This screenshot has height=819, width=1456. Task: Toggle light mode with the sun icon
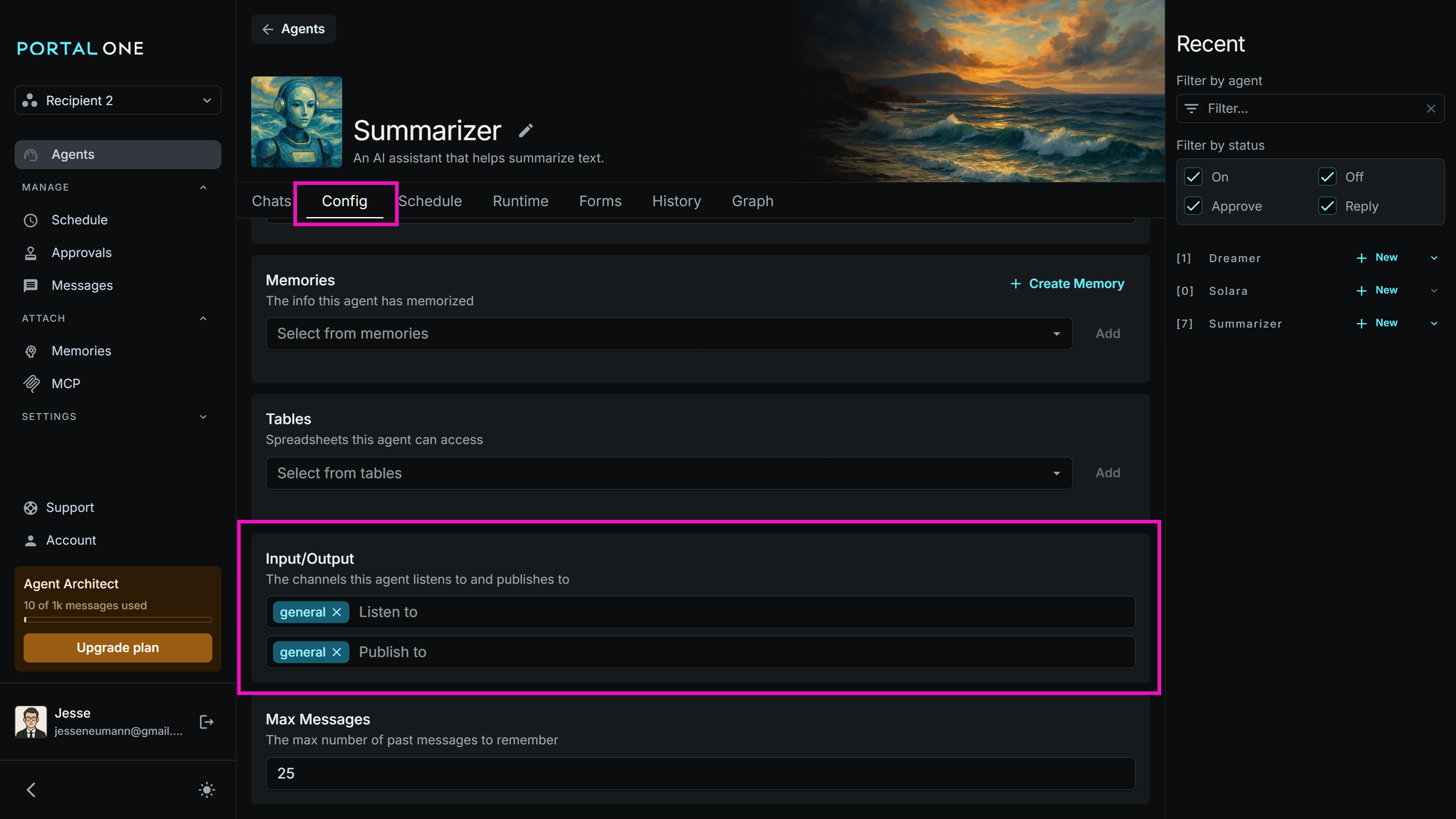coord(207,790)
